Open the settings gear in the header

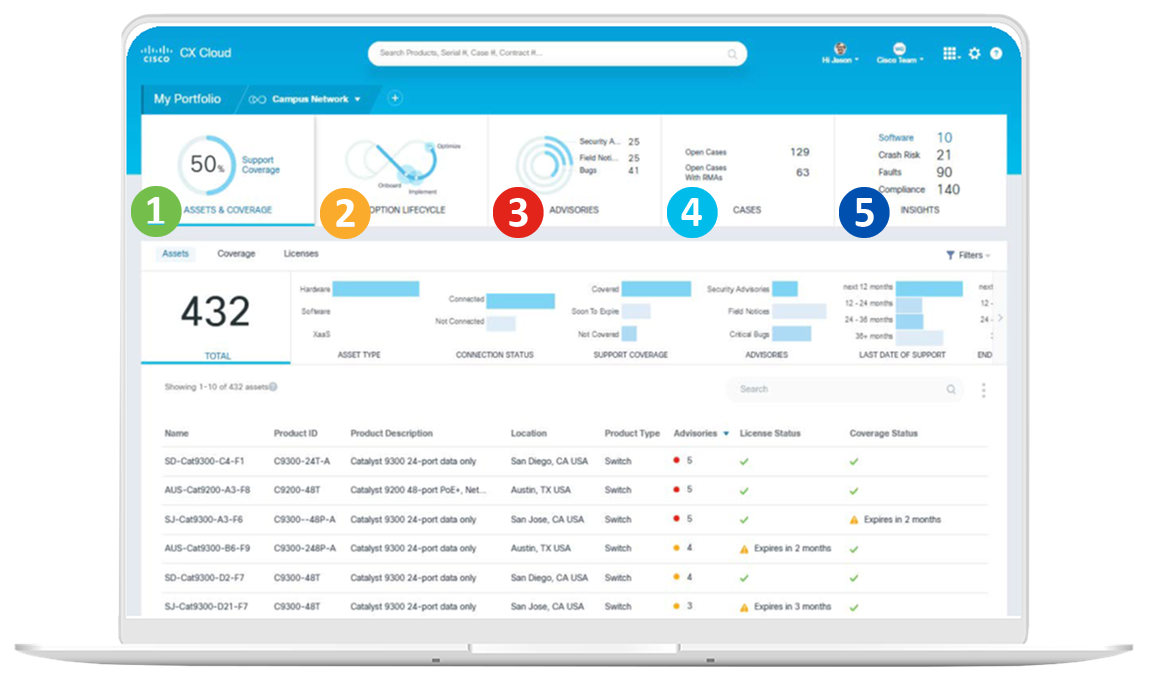tap(974, 54)
